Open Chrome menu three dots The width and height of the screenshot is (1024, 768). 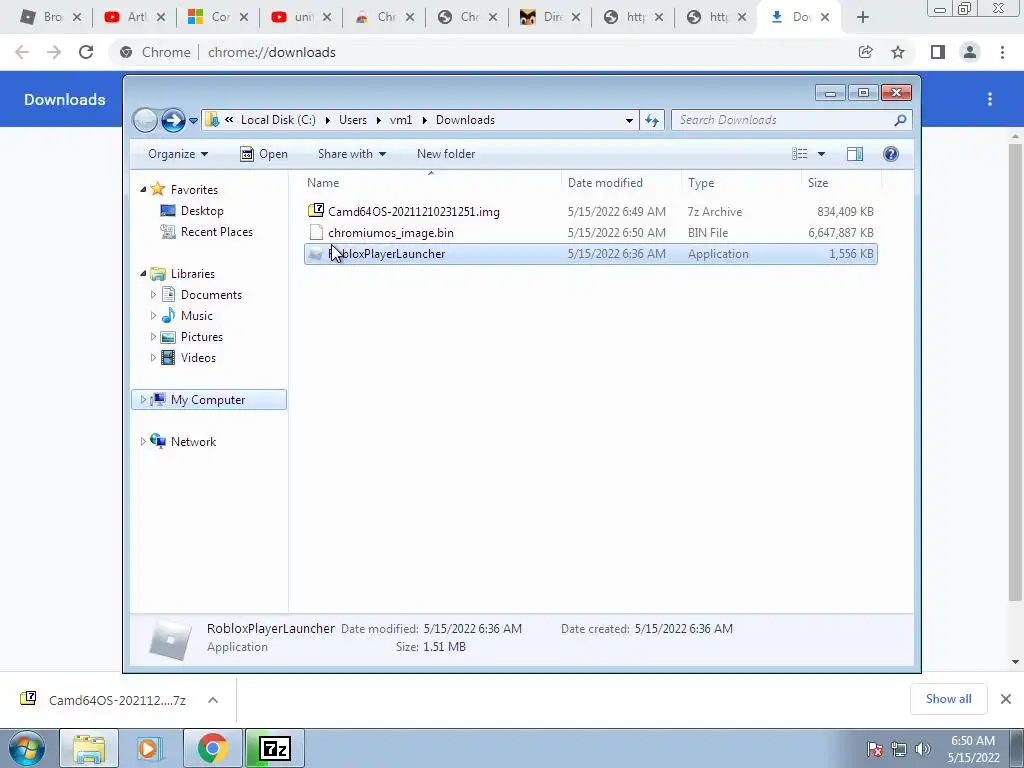(1002, 52)
